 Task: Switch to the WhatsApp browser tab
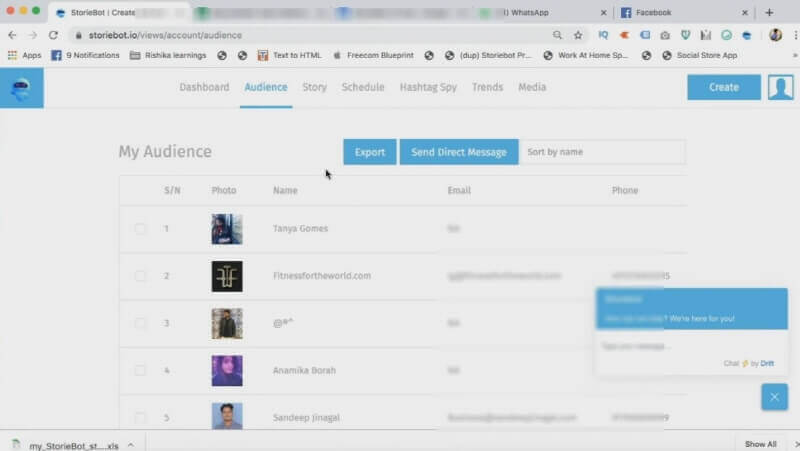(543, 13)
